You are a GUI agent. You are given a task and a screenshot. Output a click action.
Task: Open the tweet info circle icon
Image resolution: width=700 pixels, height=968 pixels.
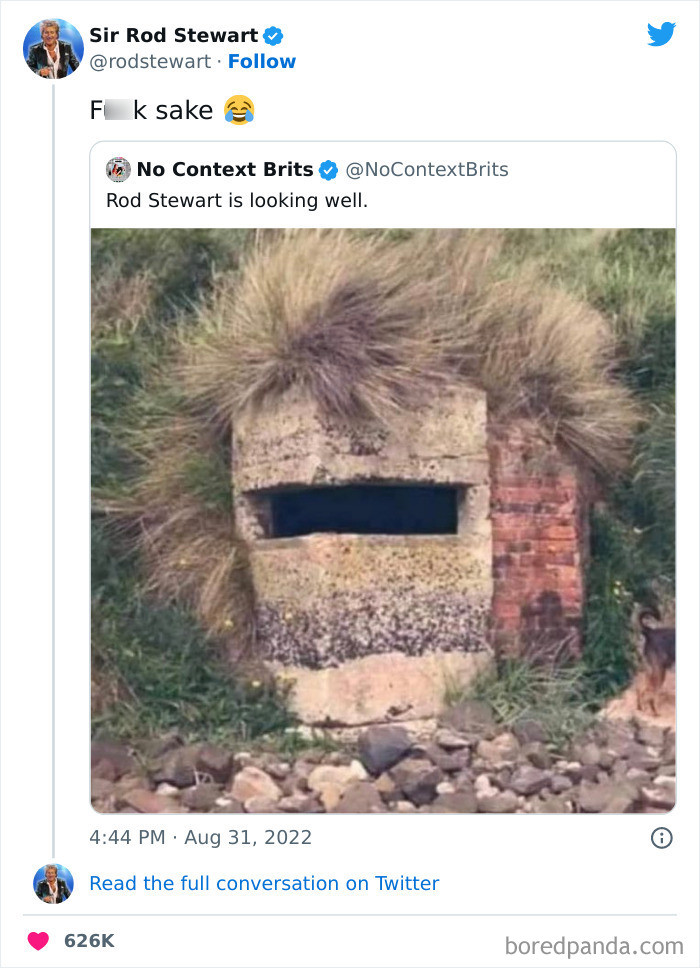coord(662,838)
